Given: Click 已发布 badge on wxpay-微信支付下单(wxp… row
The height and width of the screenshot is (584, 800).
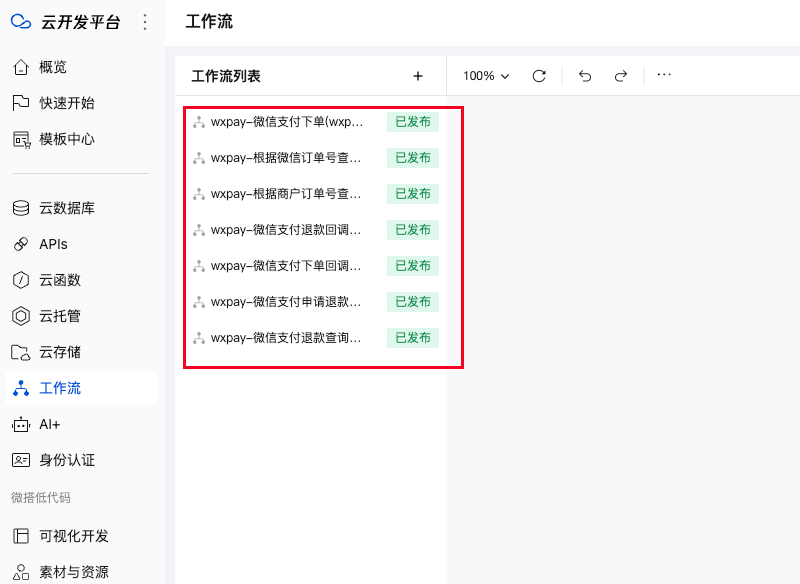Looking at the screenshot, I should click(413, 122).
